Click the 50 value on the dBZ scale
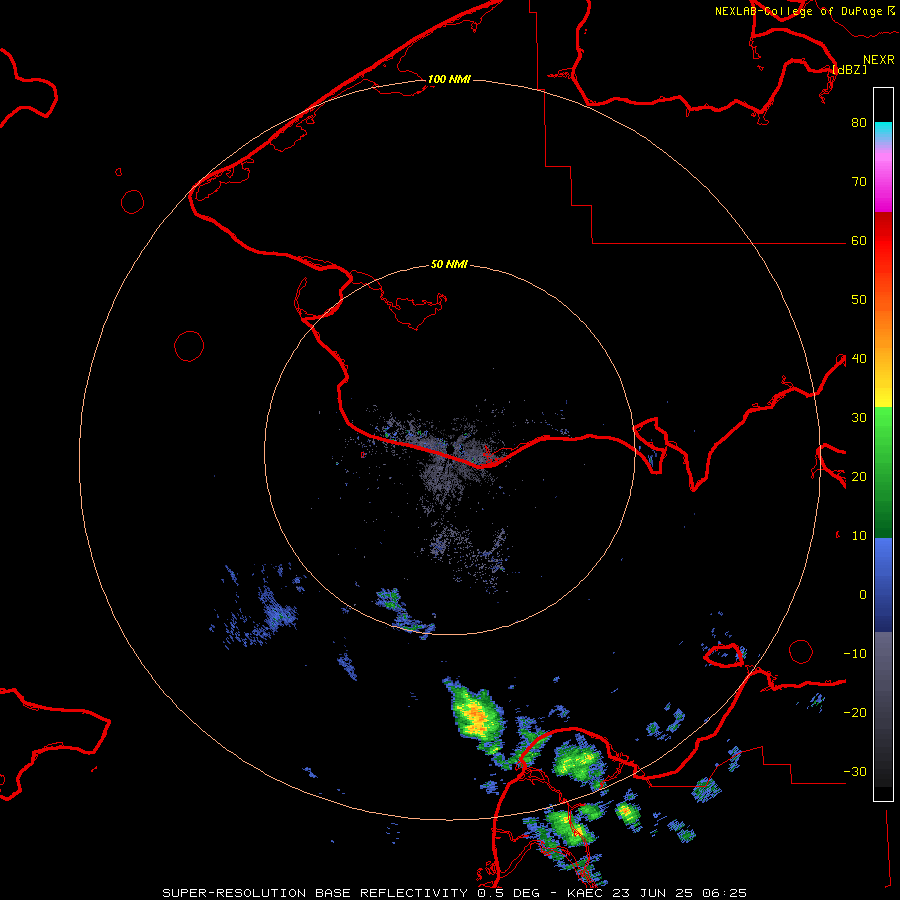Image resolution: width=900 pixels, height=900 pixels. [x=859, y=300]
